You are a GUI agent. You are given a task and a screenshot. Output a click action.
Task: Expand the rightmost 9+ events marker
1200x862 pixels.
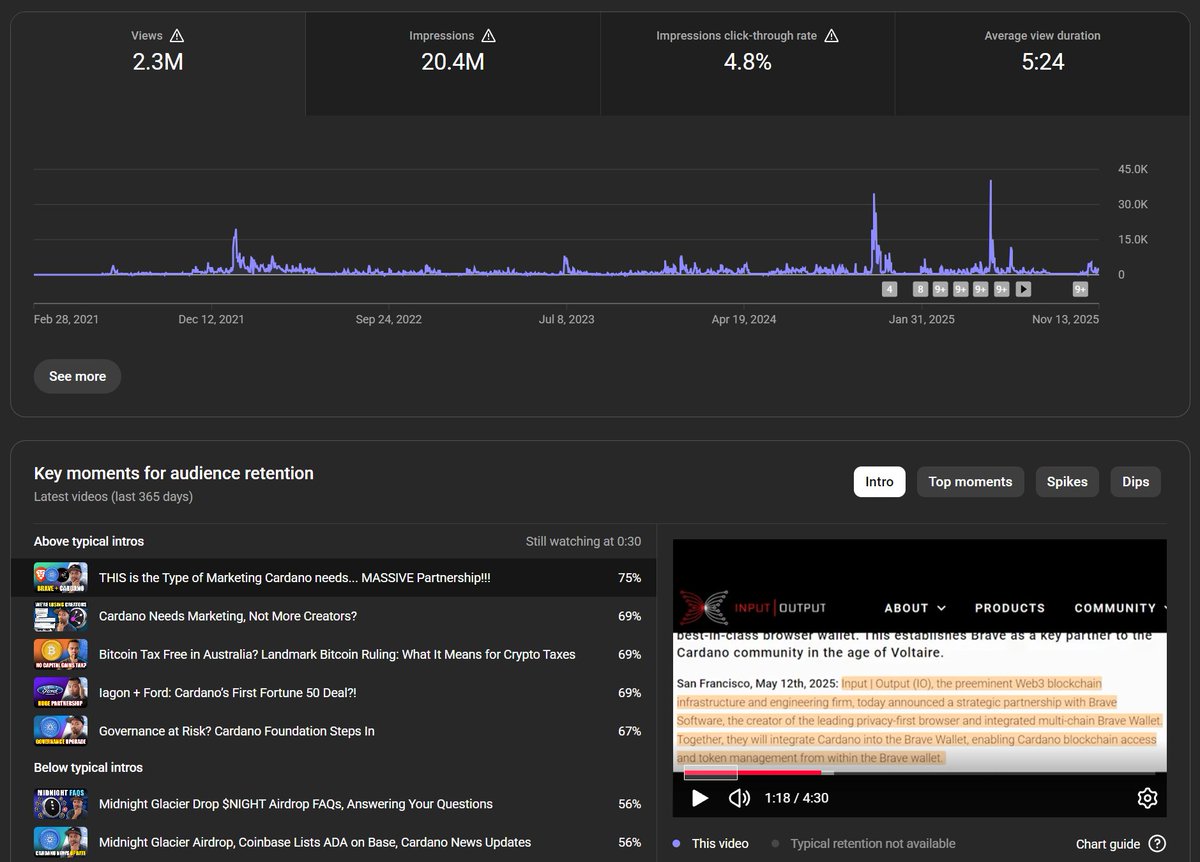[x=1079, y=288]
